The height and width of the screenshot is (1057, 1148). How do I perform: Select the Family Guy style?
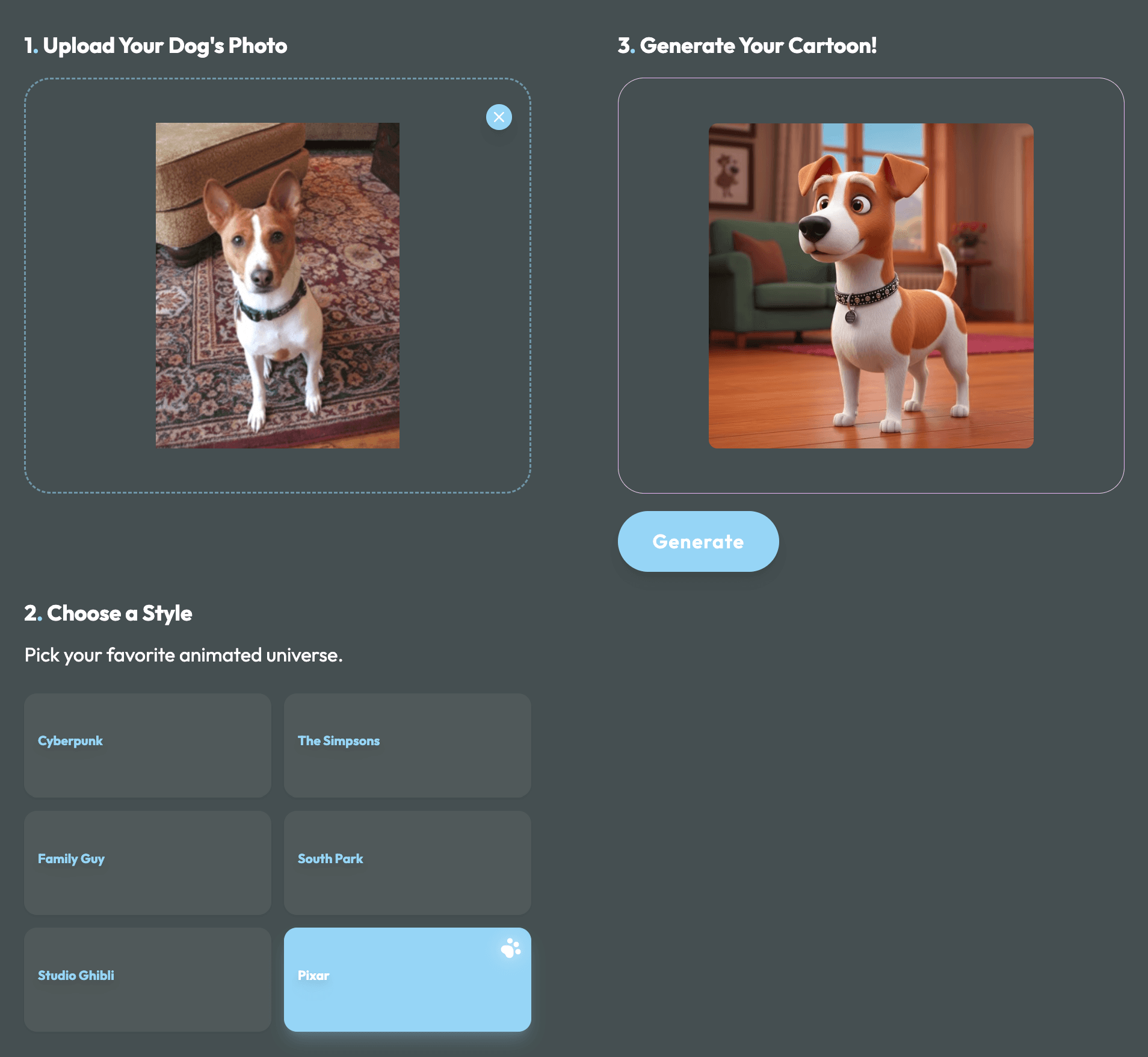[x=147, y=863]
